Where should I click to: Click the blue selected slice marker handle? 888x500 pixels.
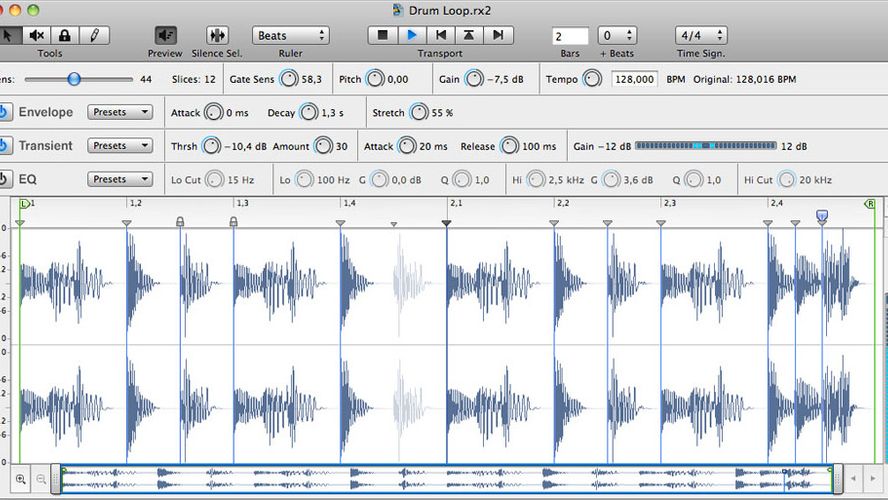[x=822, y=215]
